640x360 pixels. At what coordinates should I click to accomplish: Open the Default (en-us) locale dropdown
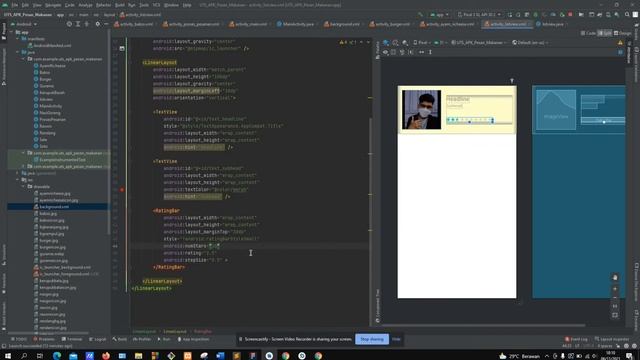click(x=530, y=42)
